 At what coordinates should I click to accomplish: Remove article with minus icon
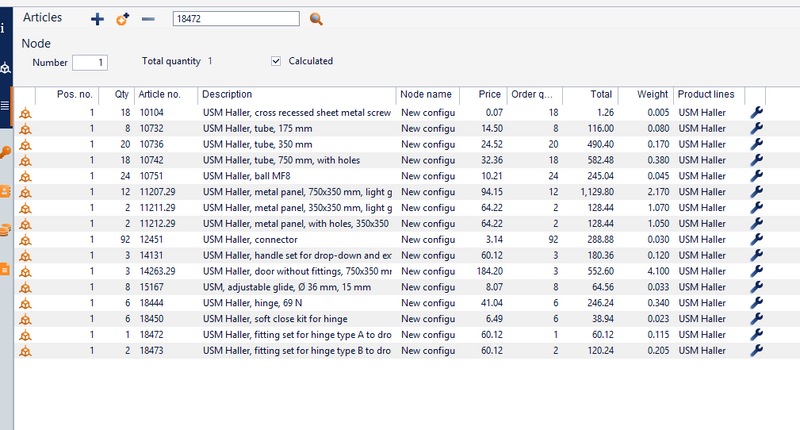148,19
